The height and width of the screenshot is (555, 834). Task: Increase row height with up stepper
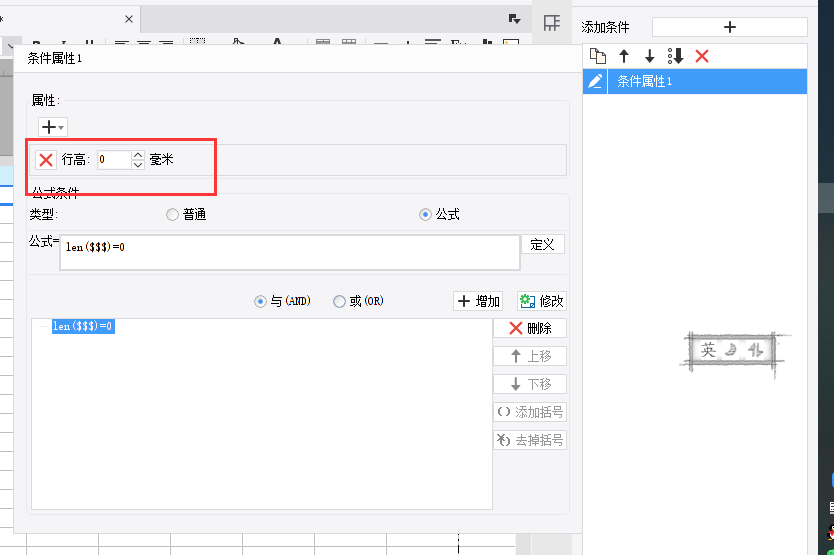pyautogui.click(x=138, y=155)
